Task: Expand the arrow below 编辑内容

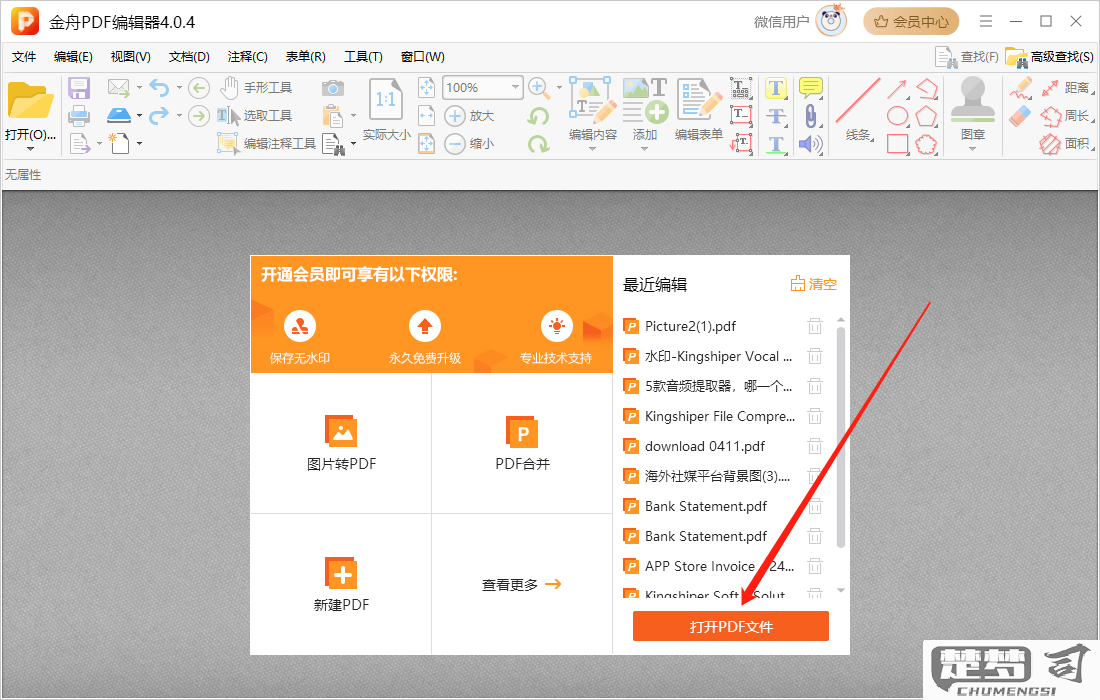Action: point(593,149)
